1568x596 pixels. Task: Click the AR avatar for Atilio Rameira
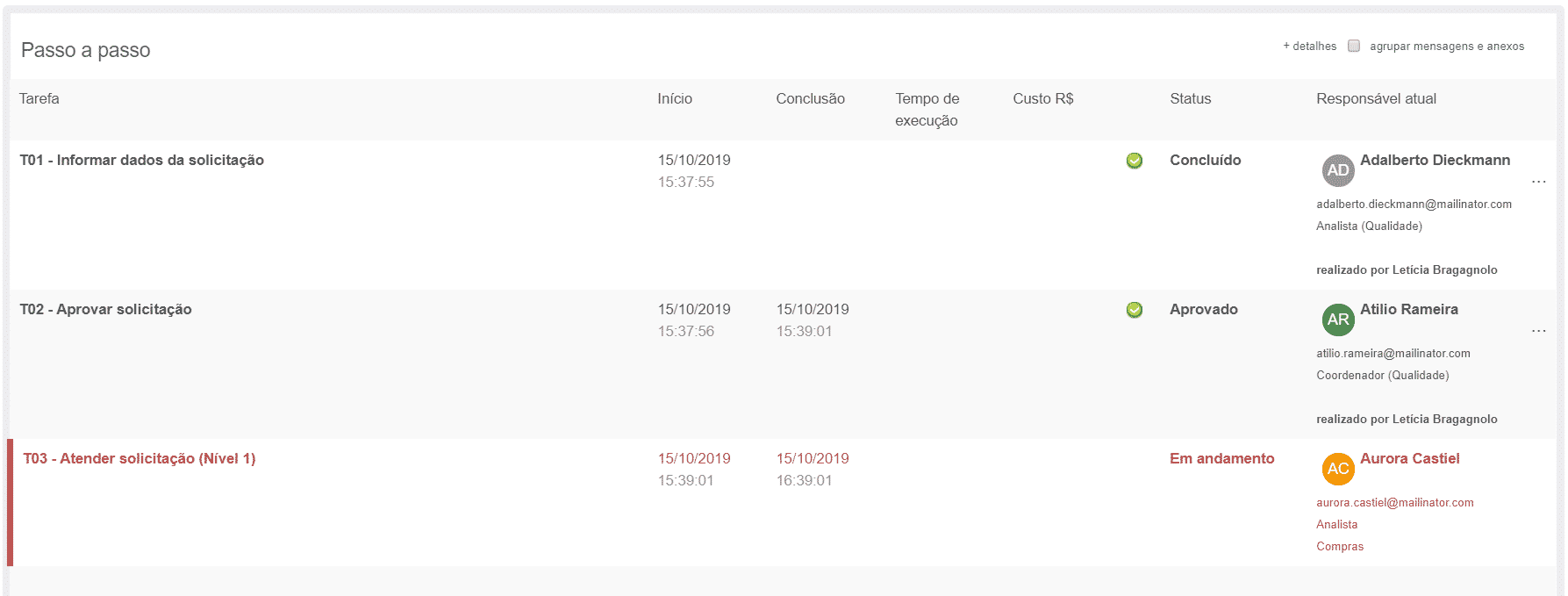1337,320
